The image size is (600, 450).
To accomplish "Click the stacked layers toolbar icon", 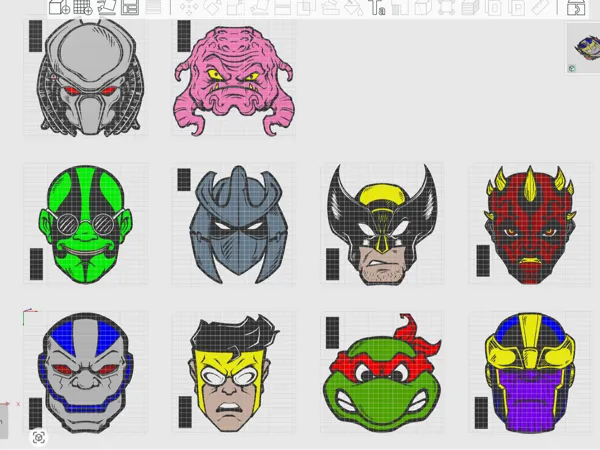I will [470, 7].
